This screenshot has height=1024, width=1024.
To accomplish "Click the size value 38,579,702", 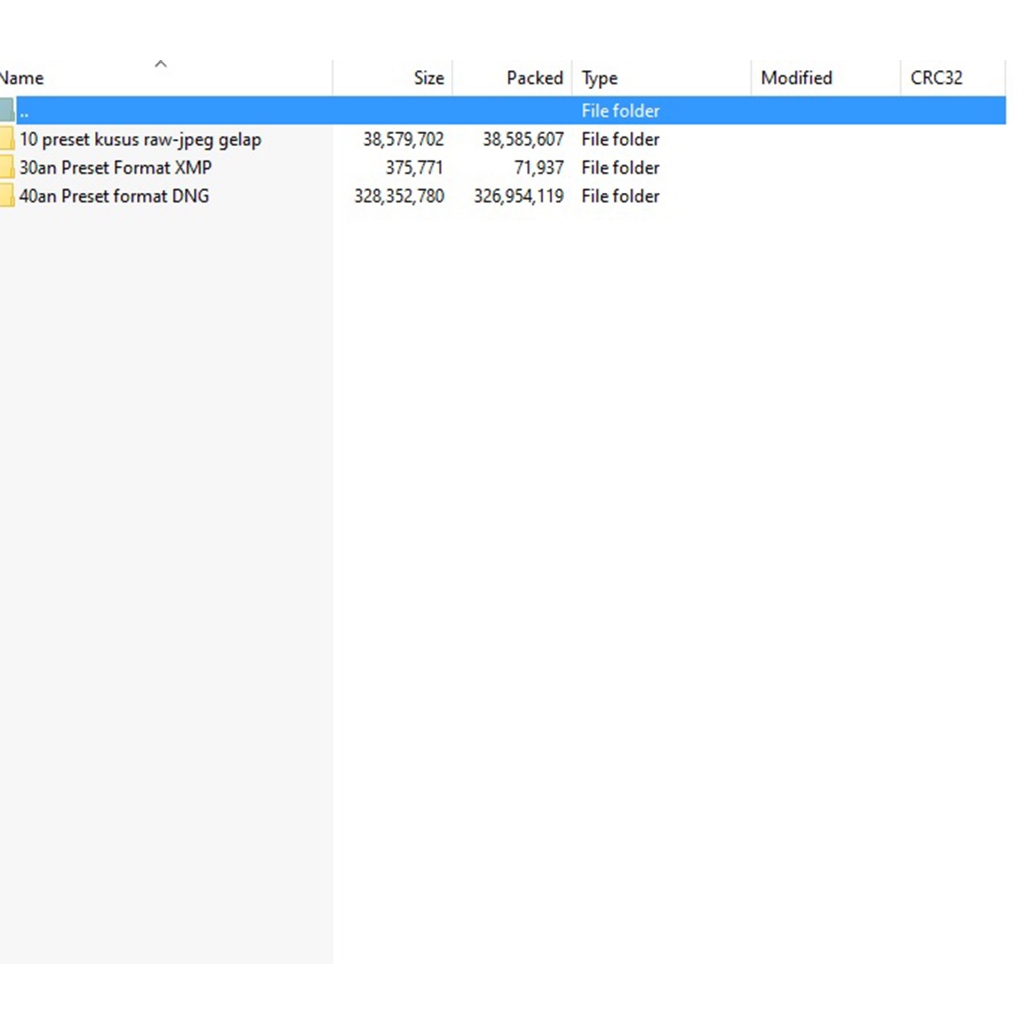I will [403, 140].
